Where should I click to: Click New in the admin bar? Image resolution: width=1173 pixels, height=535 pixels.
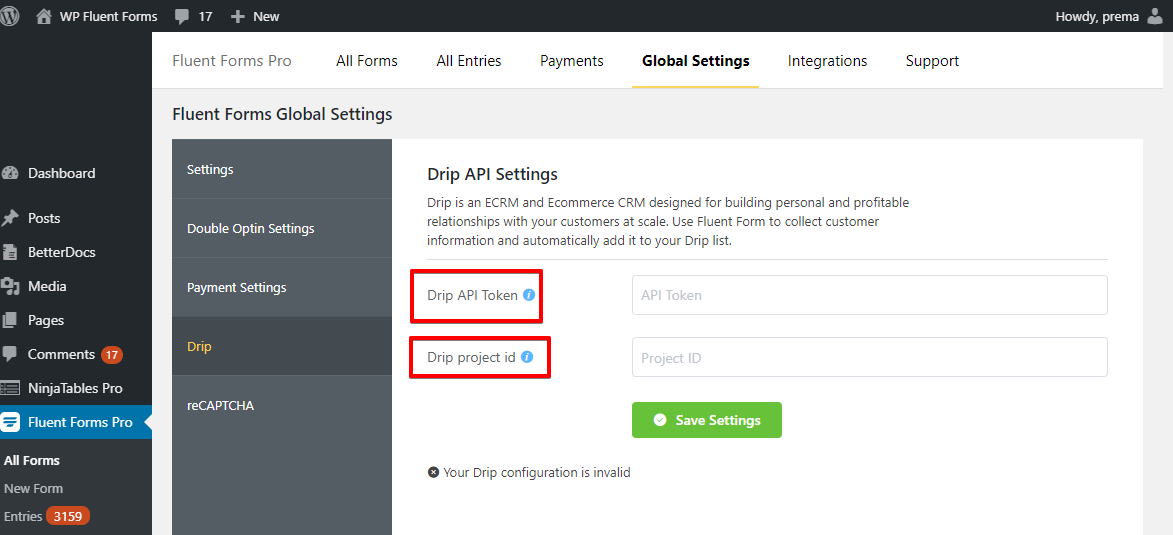tap(266, 16)
